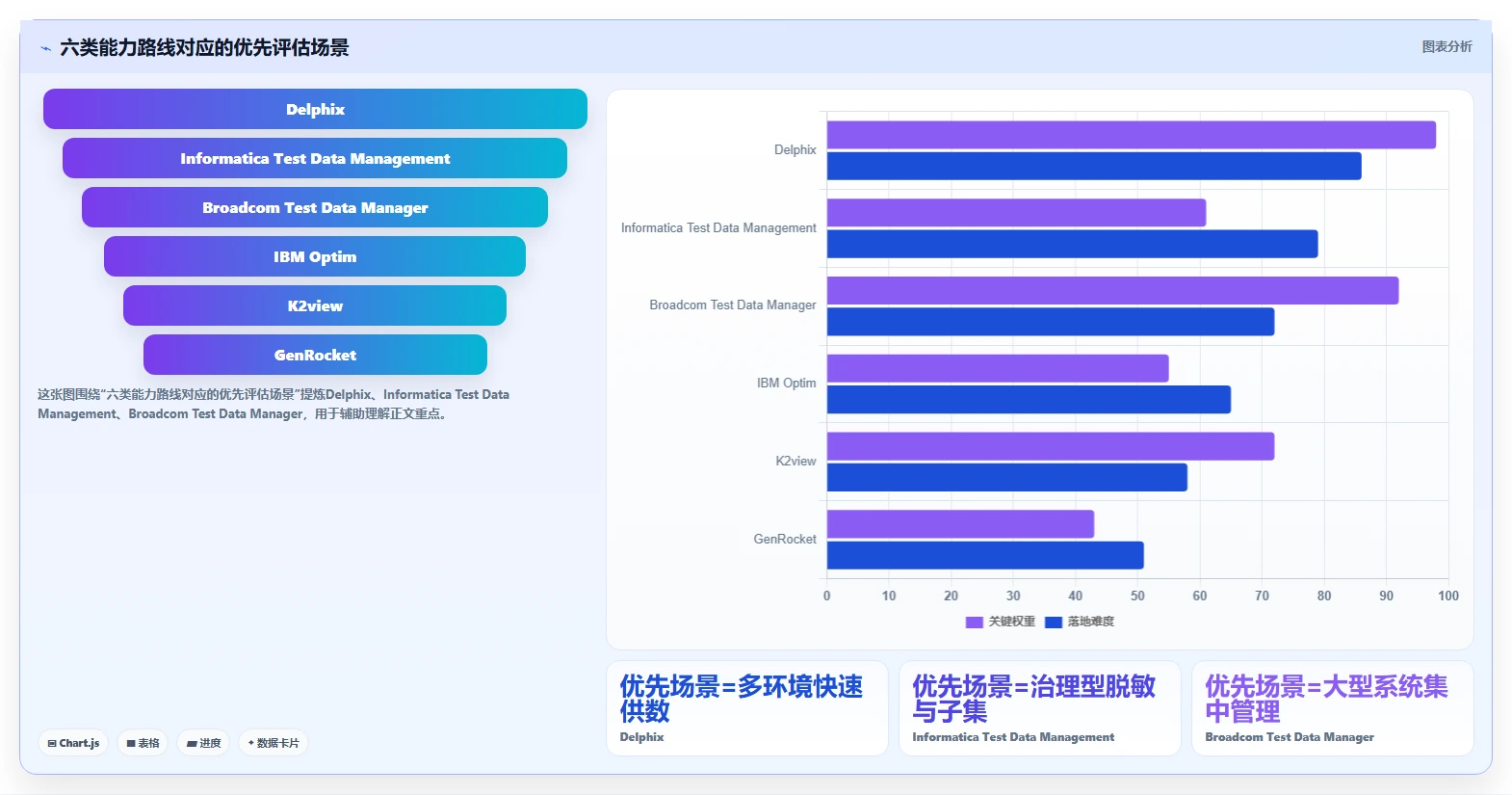Click the 10 tick on the x-axis
Image resolution: width=1512 pixels, height=795 pixels.
889,596
